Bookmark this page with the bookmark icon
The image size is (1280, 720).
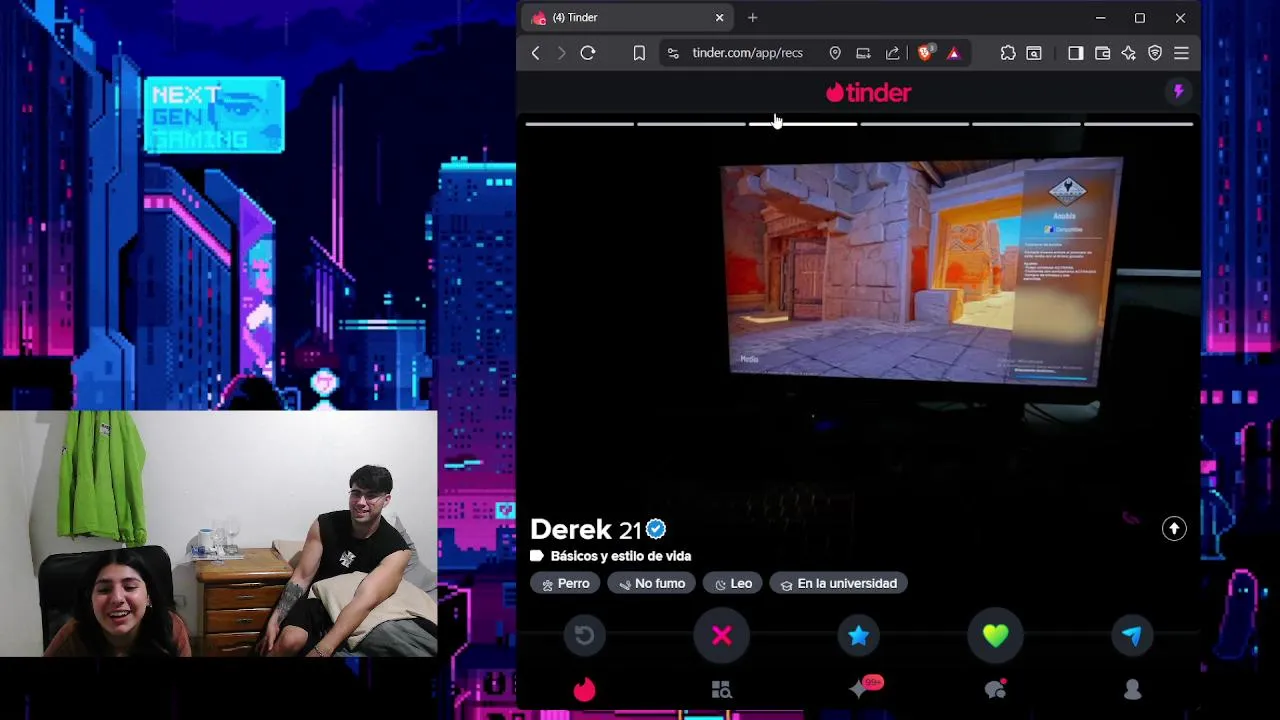point(639,53)
